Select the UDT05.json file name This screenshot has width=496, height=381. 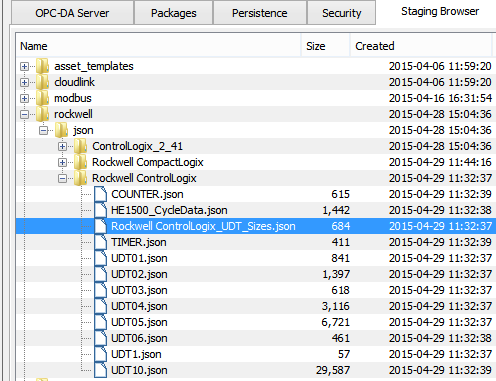click(x=139, y=322)
